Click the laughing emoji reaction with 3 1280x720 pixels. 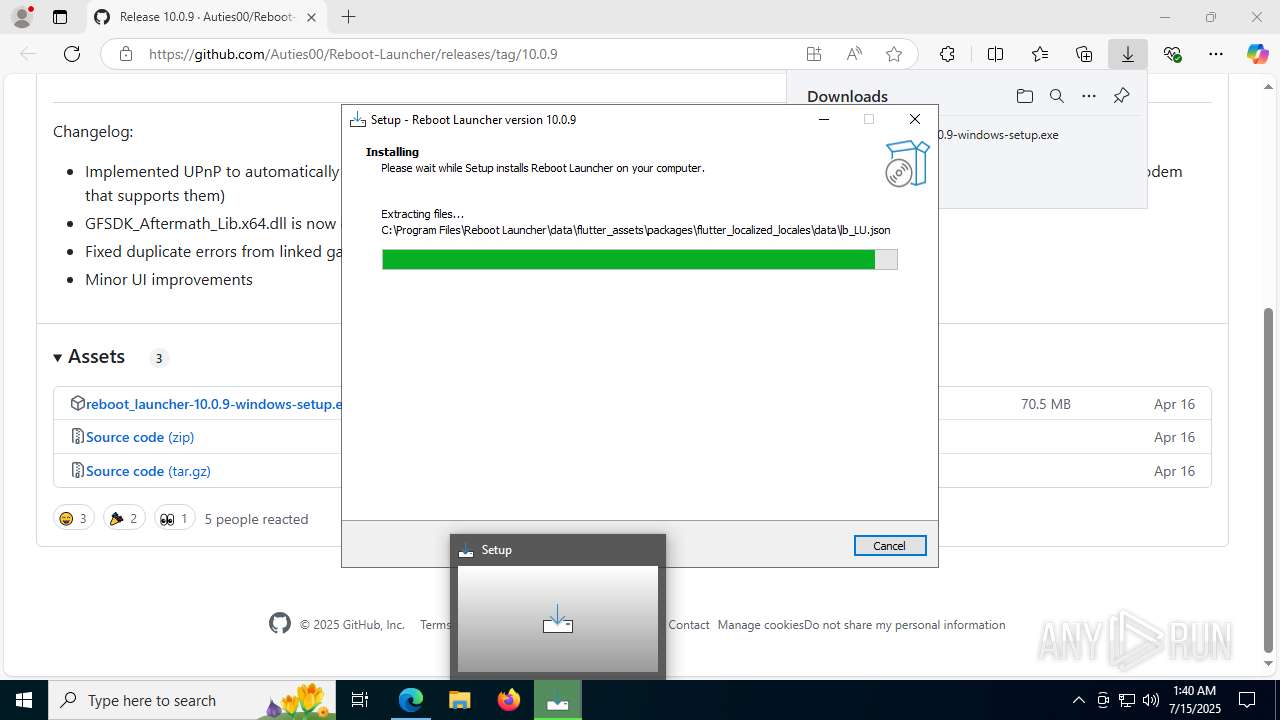pos(73,518)
